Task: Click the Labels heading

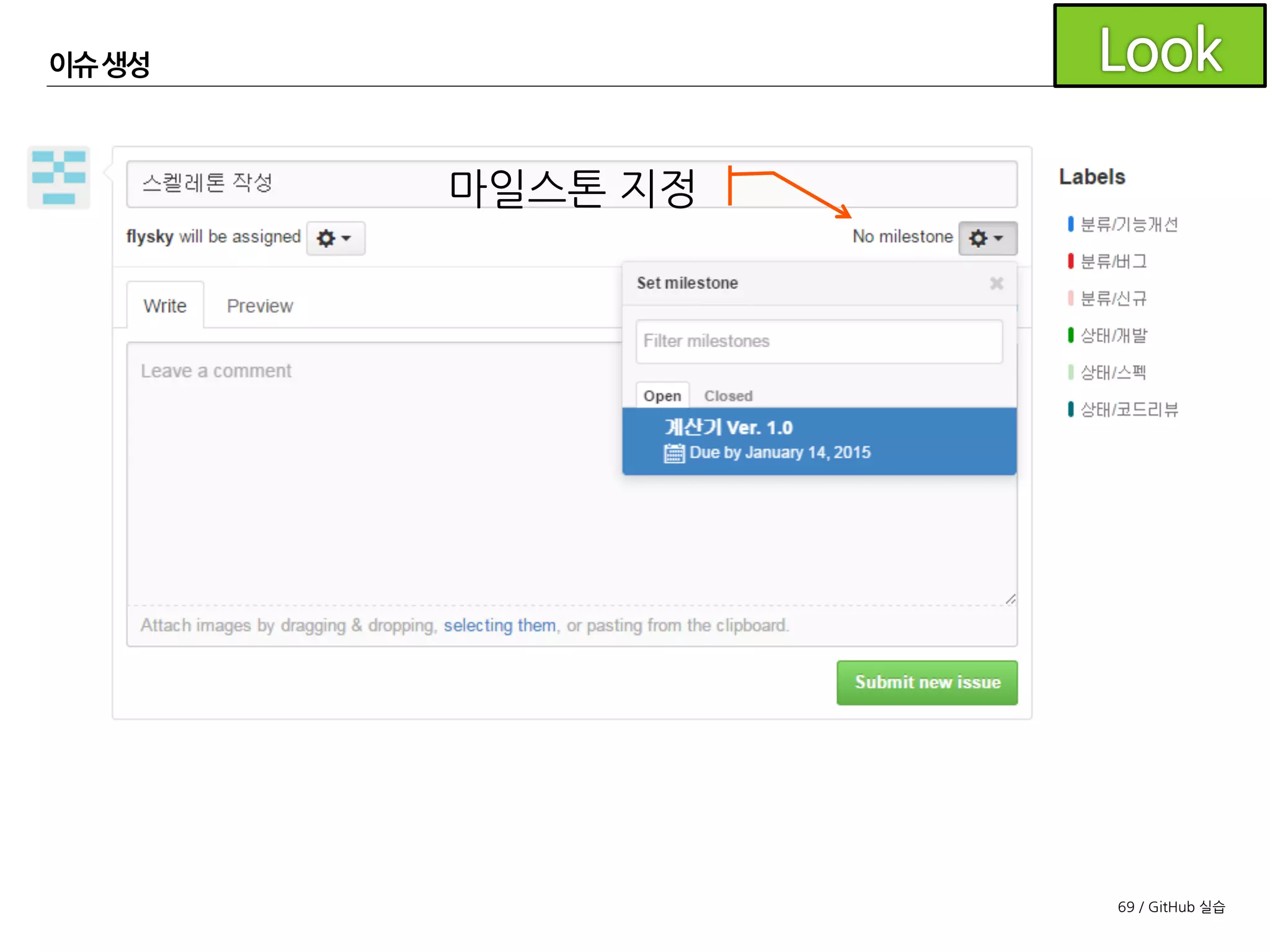Action: pyautogui.click(x=1091, y=177)
